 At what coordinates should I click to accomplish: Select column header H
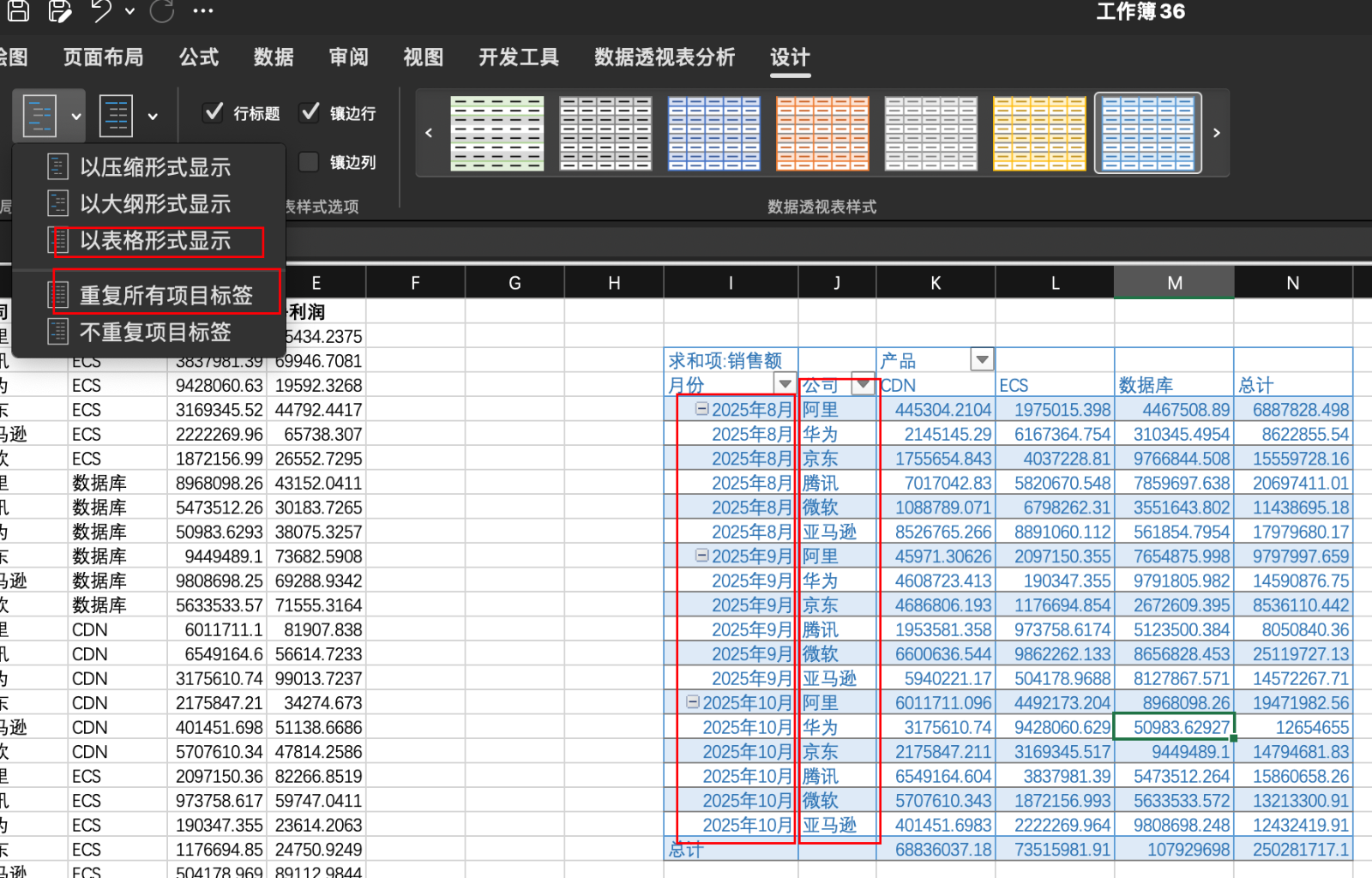[614, 283]
